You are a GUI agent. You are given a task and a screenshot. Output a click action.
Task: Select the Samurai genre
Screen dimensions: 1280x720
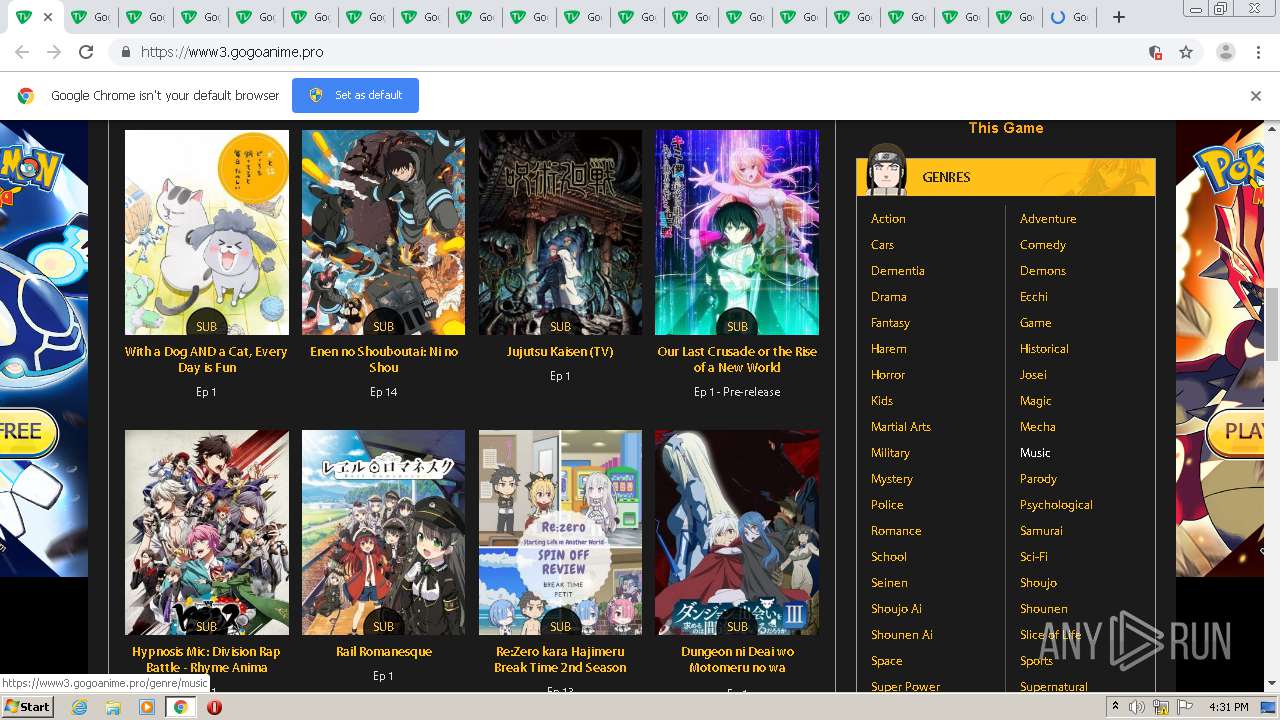tap(1041, 531)
